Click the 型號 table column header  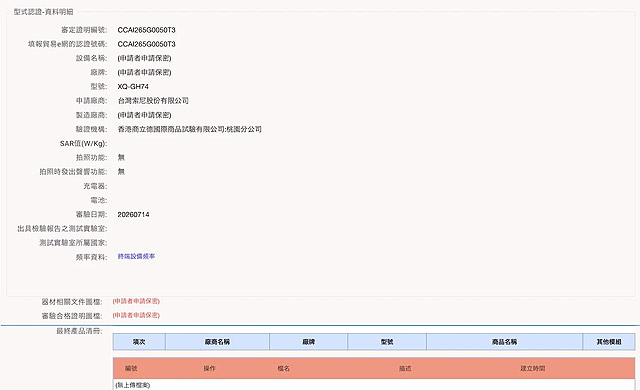[387, 342]
